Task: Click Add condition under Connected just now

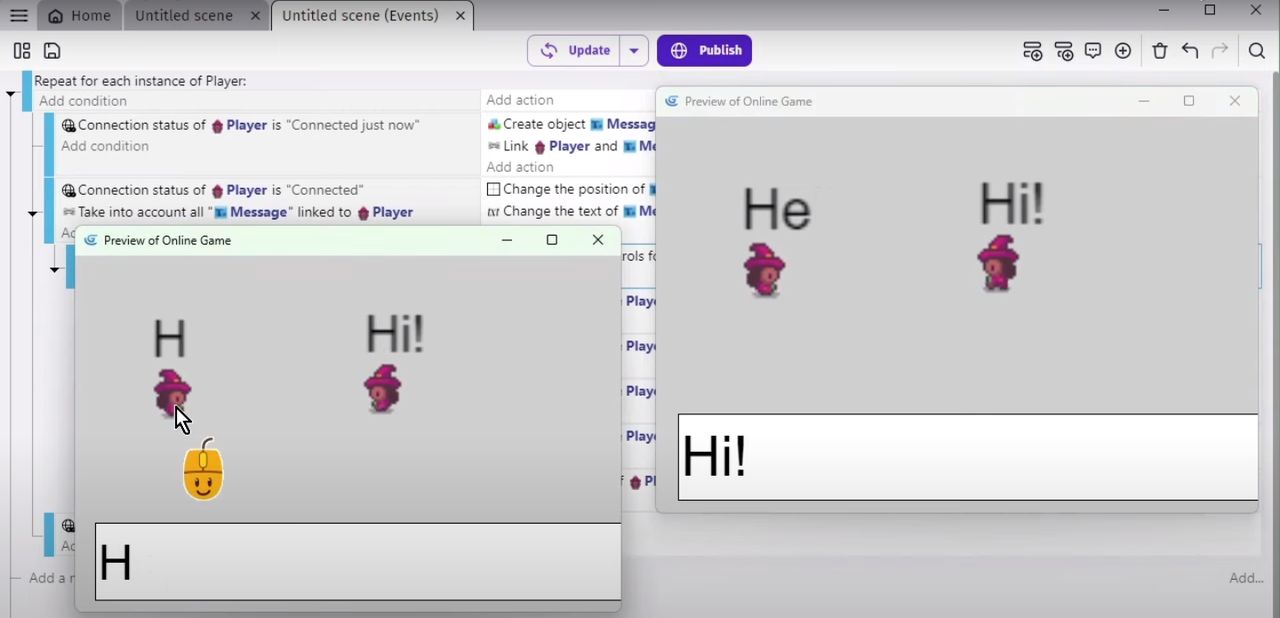Action: 105,146
